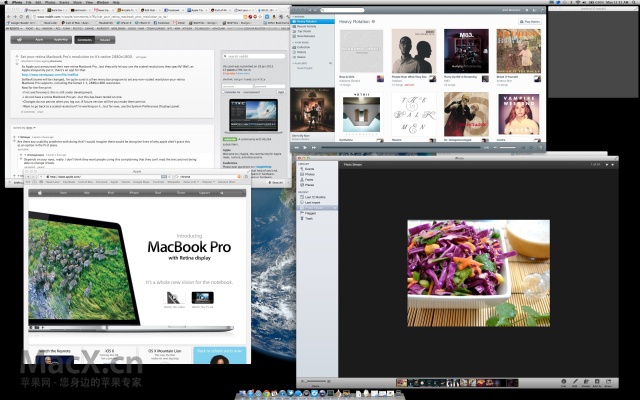Adjust the iPhoto zoom slider
640x400 pixels.
(316, 381)
